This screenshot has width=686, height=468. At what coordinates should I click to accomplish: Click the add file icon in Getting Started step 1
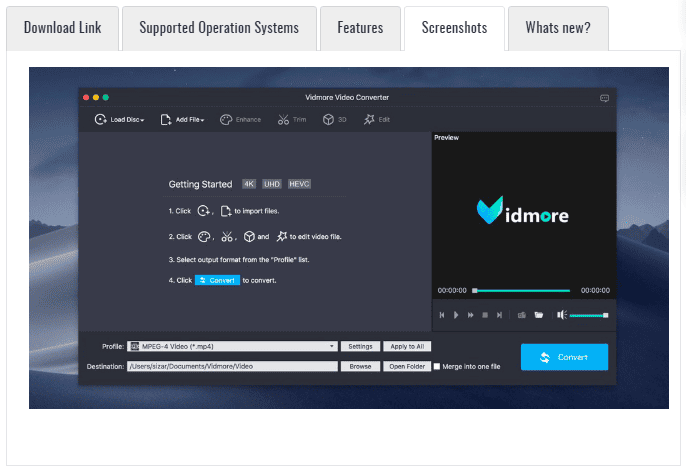(x=225, y=211)
